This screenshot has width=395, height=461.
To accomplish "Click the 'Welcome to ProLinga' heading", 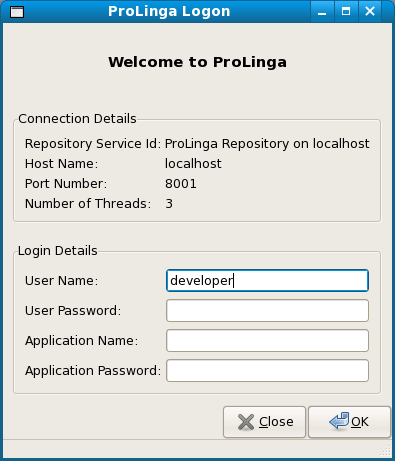I will point(197,62).
